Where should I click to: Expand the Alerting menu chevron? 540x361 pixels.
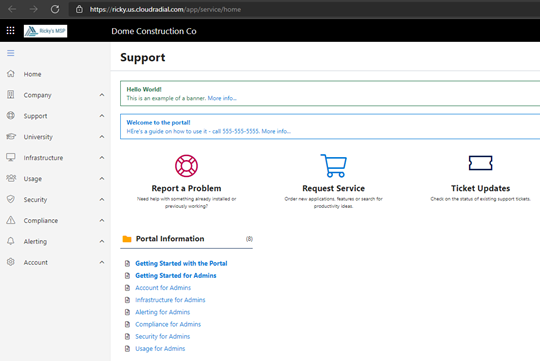102,241
